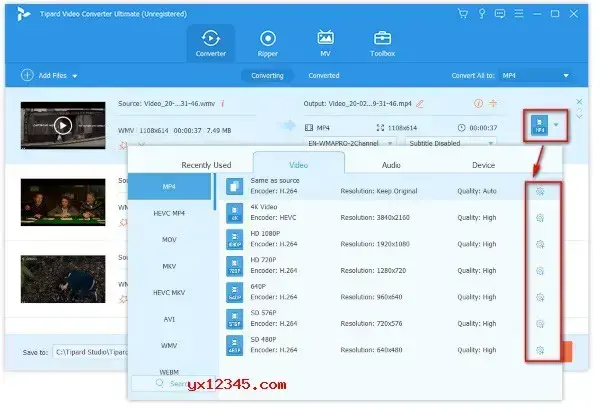This screenshot has width=600, height=409.
Task: Open the feedback message icon
Action: pos(500,14)
